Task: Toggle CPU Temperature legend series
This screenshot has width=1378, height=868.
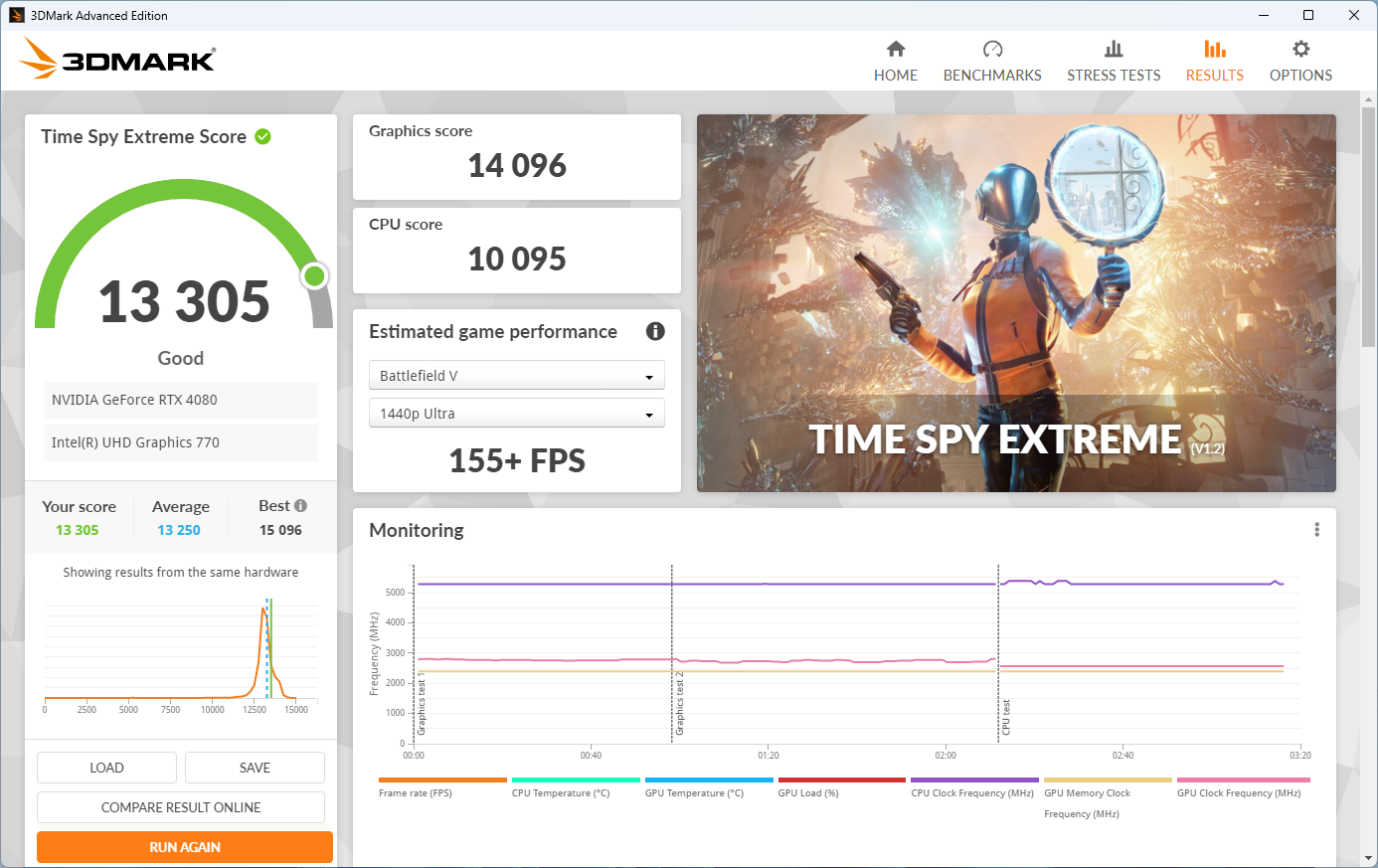Action: click(x=561, y=793)
